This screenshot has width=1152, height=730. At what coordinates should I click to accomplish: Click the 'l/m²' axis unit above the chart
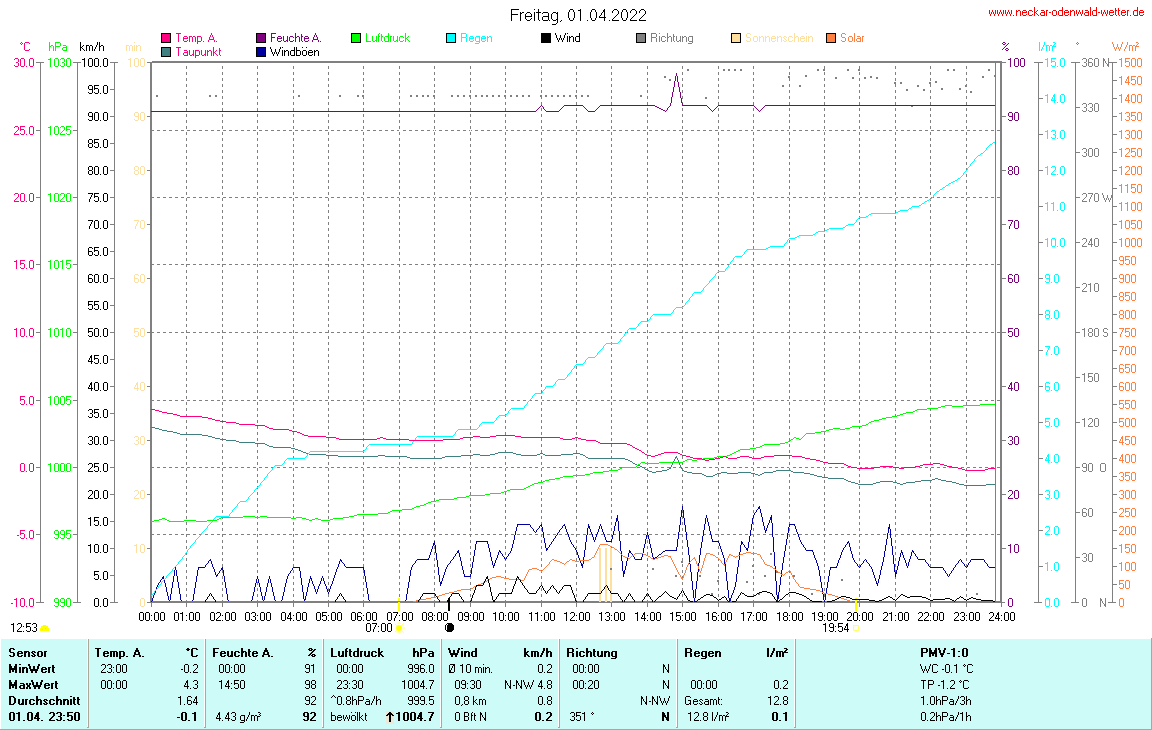(x=1047, y=47)
